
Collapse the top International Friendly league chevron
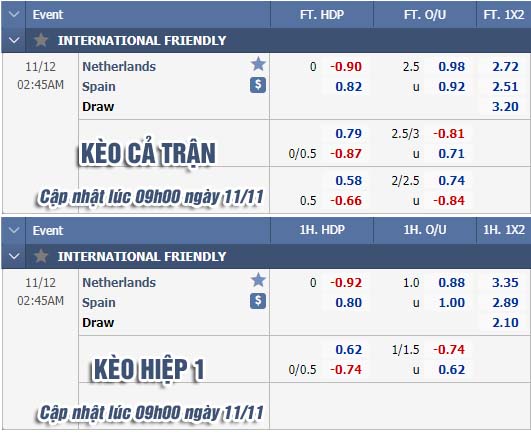click(x=14, y=40)
